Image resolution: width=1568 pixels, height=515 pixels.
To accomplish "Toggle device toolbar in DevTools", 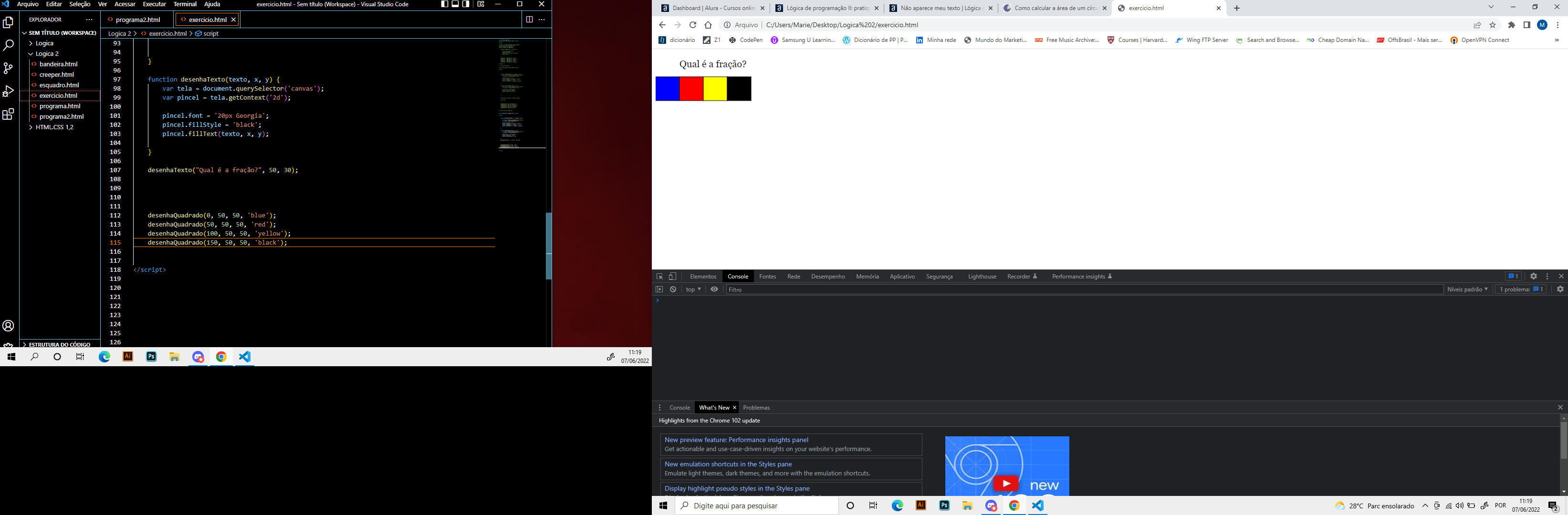I will [673, 277].
